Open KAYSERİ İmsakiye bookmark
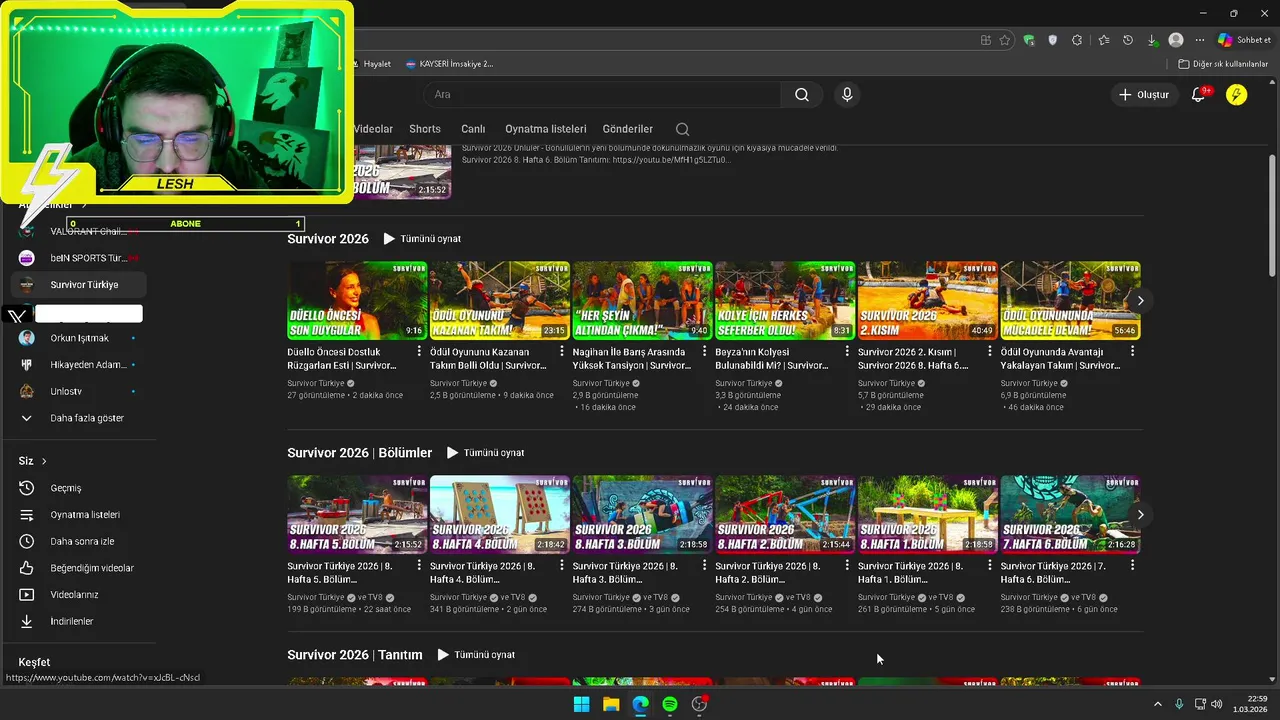This screenshot has width=1280, height=720. coord(450,64)
